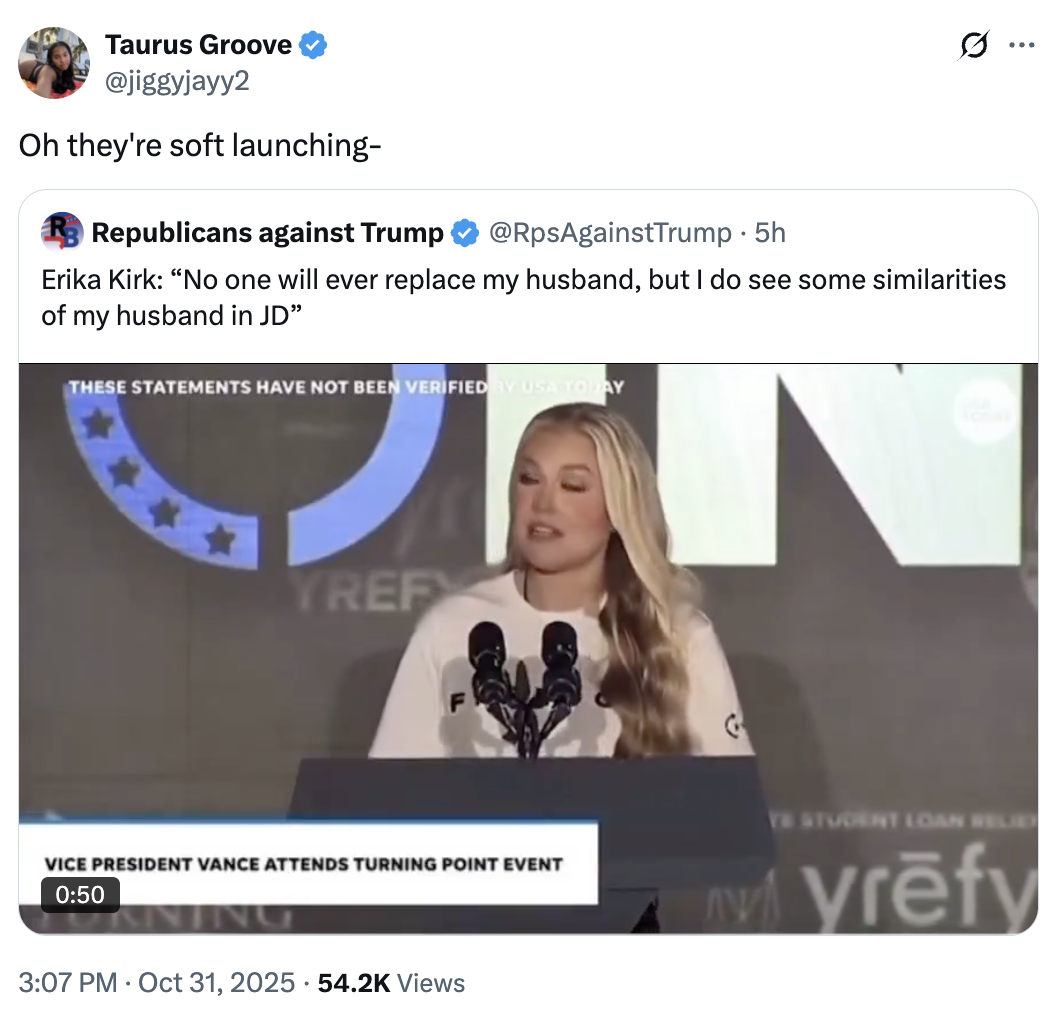Image resolution: width=1058 pixels, height=1024 pixels.
Task: Click the 54.2K Views count
Action: pos(391,983)
